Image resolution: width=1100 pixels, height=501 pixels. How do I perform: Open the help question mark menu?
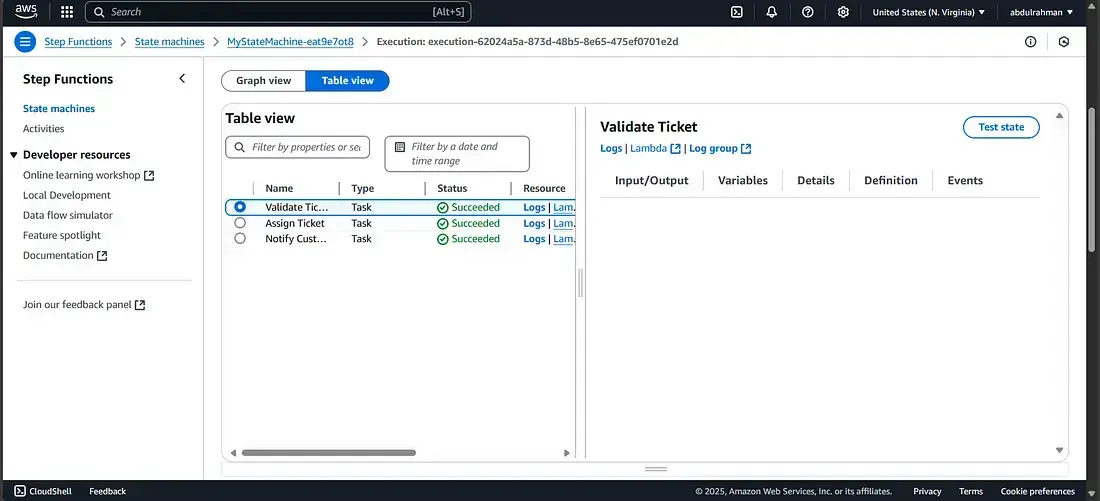807,12
